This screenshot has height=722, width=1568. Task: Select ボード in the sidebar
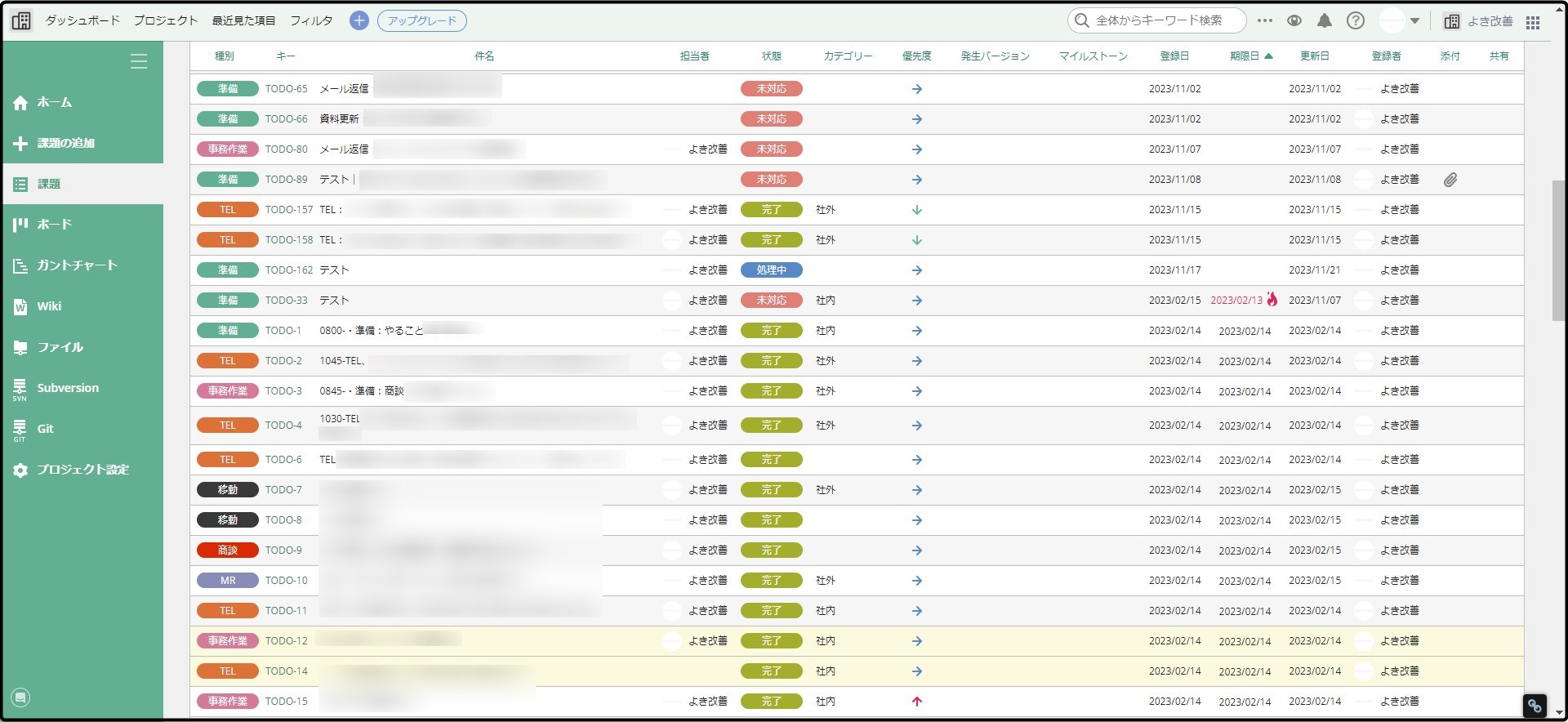(54, 225)
